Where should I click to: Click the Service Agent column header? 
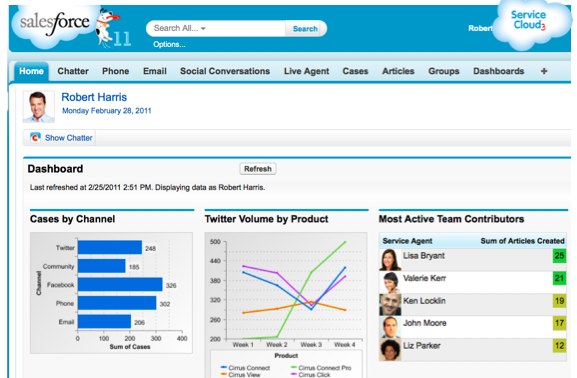[x=407, y=241]
